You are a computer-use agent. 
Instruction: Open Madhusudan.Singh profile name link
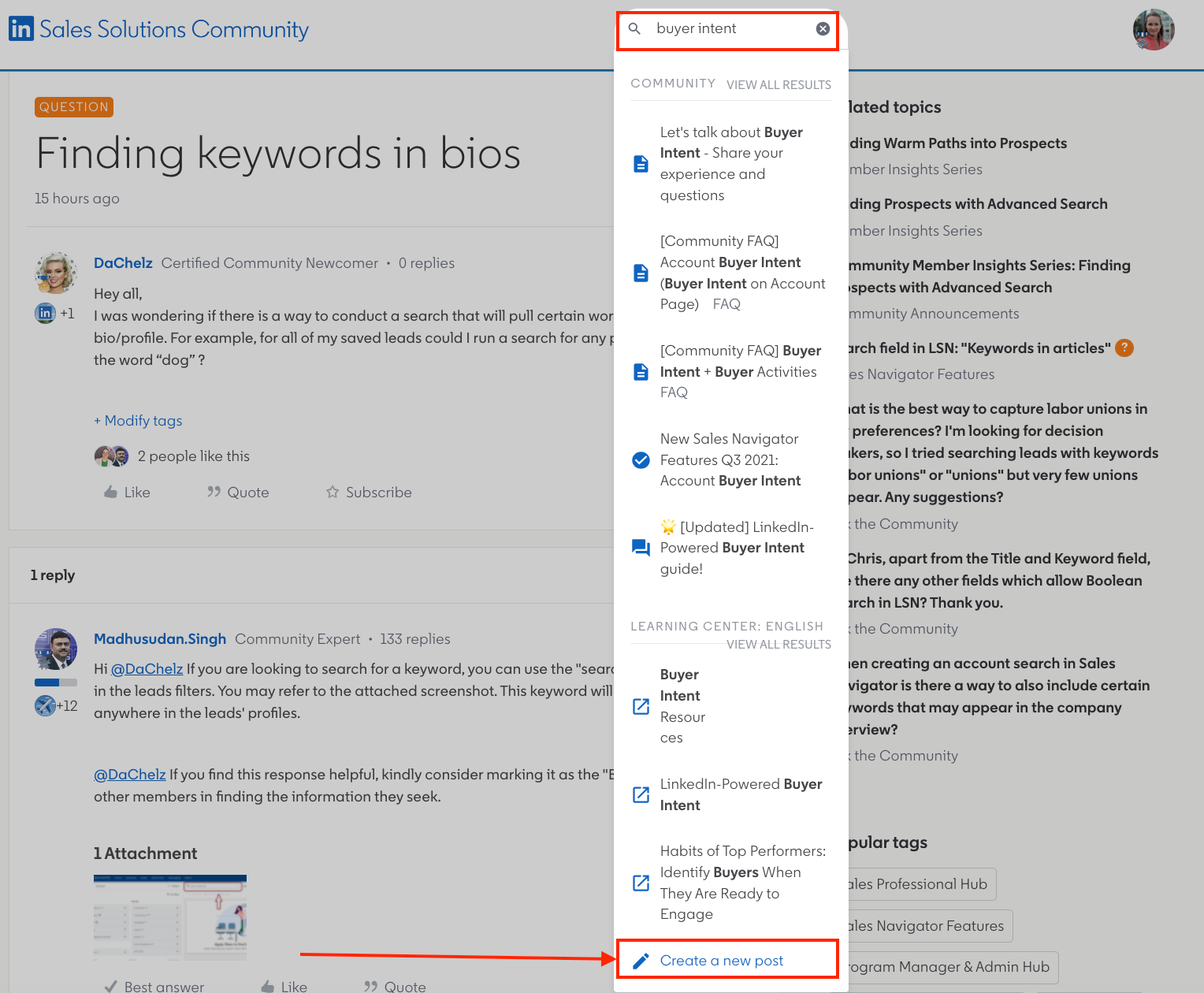click(x=160, y=639)
